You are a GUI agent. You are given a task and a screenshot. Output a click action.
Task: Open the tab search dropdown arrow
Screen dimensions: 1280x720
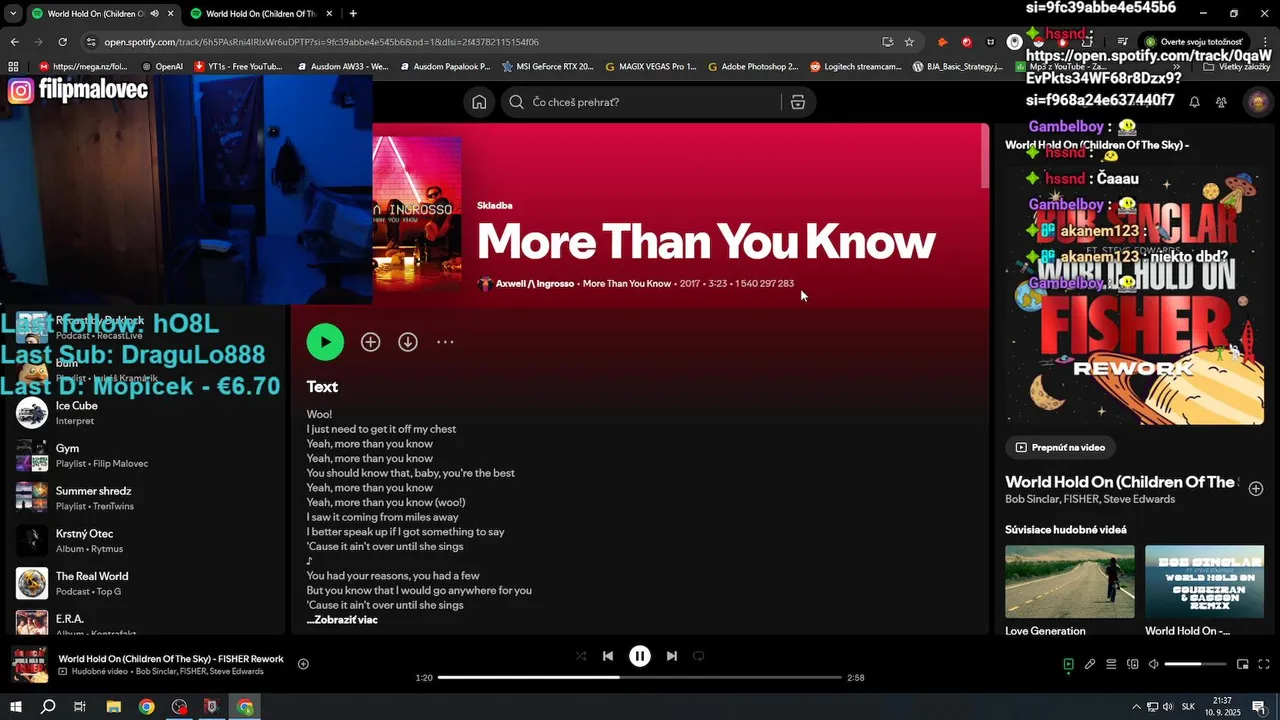13,14
